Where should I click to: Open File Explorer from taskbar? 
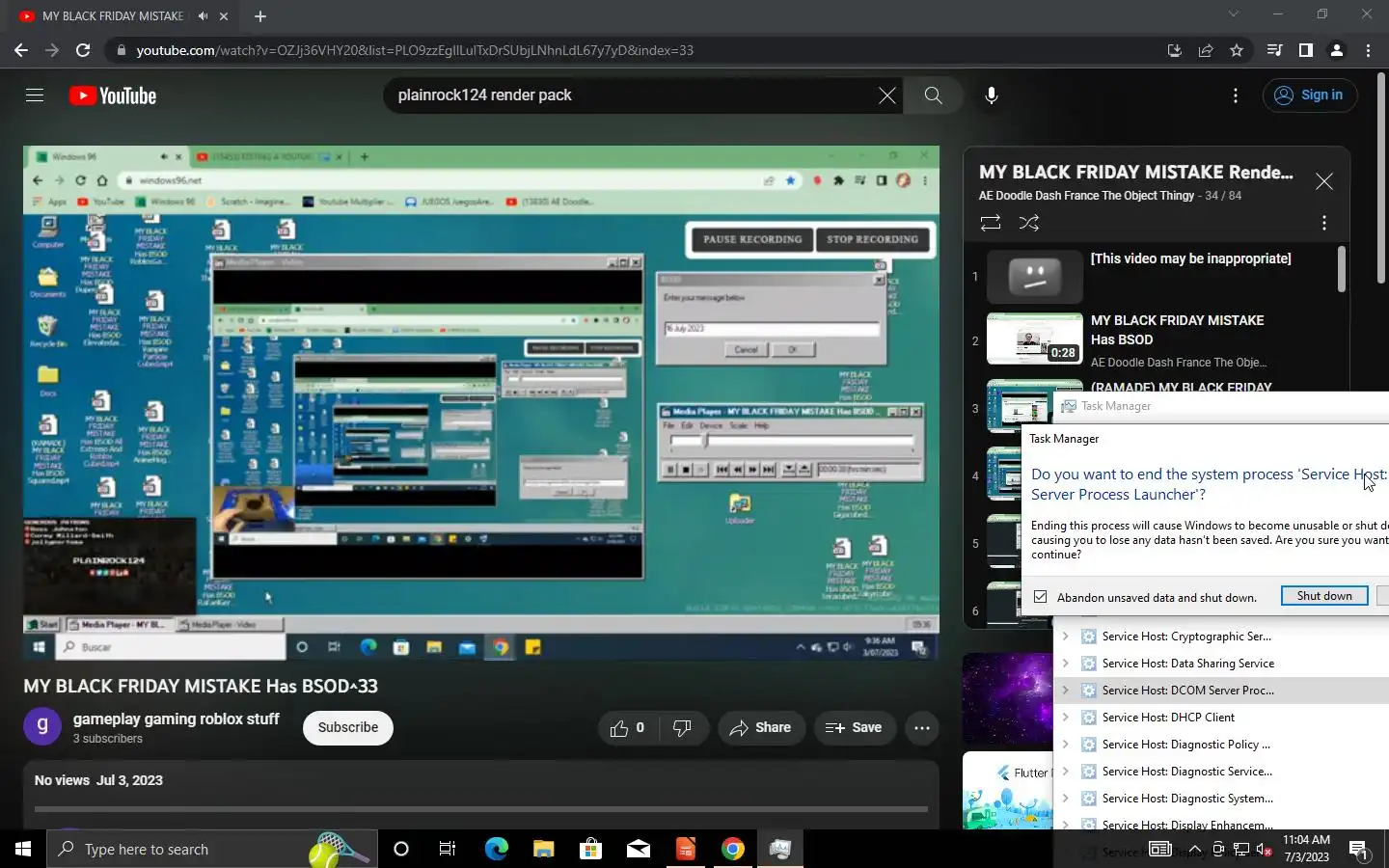(543, 849)
